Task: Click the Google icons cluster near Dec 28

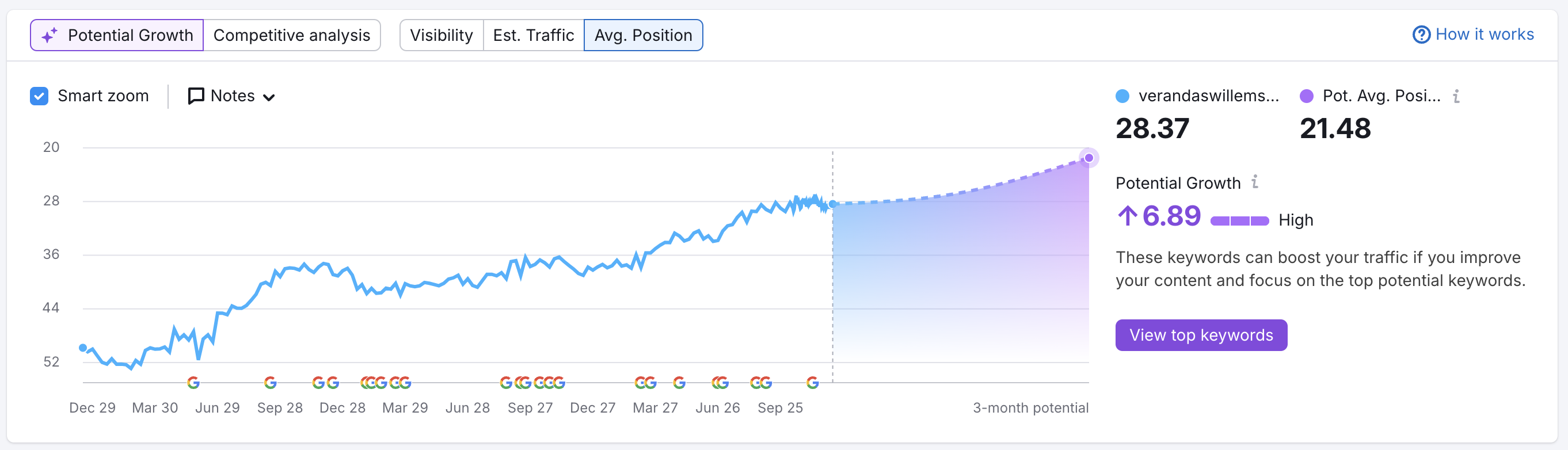Action: 326,383
